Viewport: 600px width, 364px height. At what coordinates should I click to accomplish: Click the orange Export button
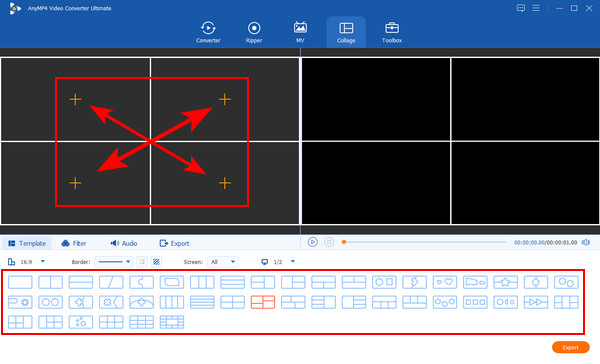click(x=570, y=348)
